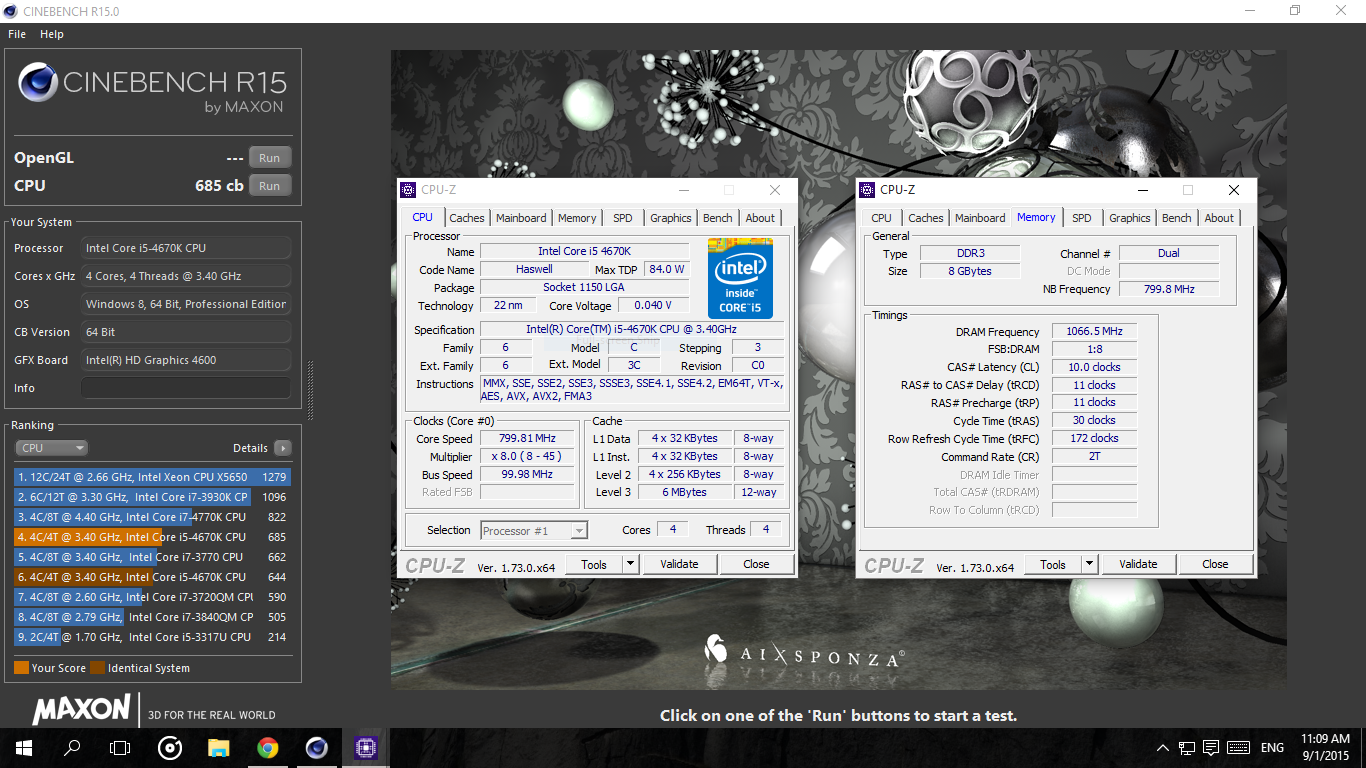This screenshot has width=1366, height=768.
Task: Click Validate in right CPU-Z window
Action: pyautogui.click(x=1138, y=564)
